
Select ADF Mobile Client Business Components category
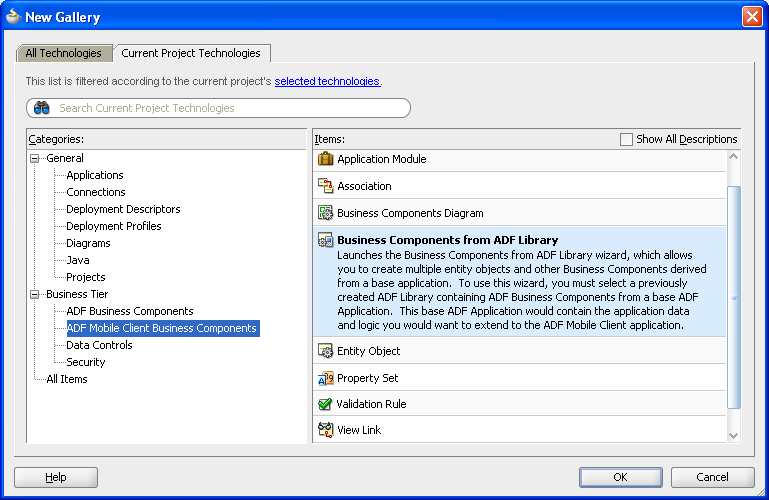(x=162, y=328)
